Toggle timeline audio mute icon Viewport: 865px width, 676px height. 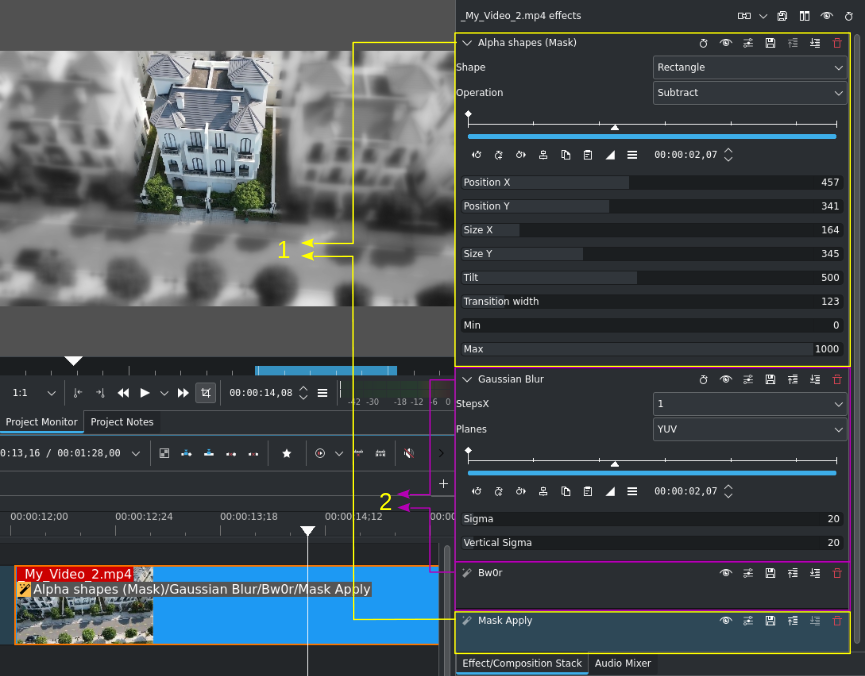[x=408, y=453]
